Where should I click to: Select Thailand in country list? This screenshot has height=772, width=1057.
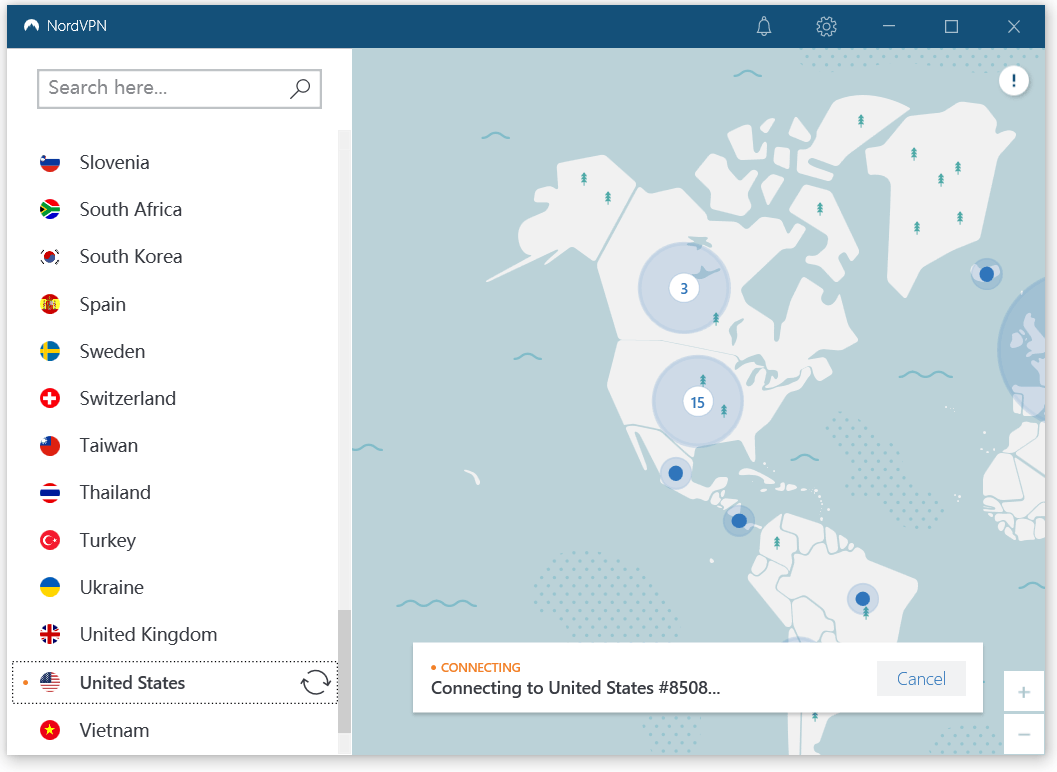175,493
